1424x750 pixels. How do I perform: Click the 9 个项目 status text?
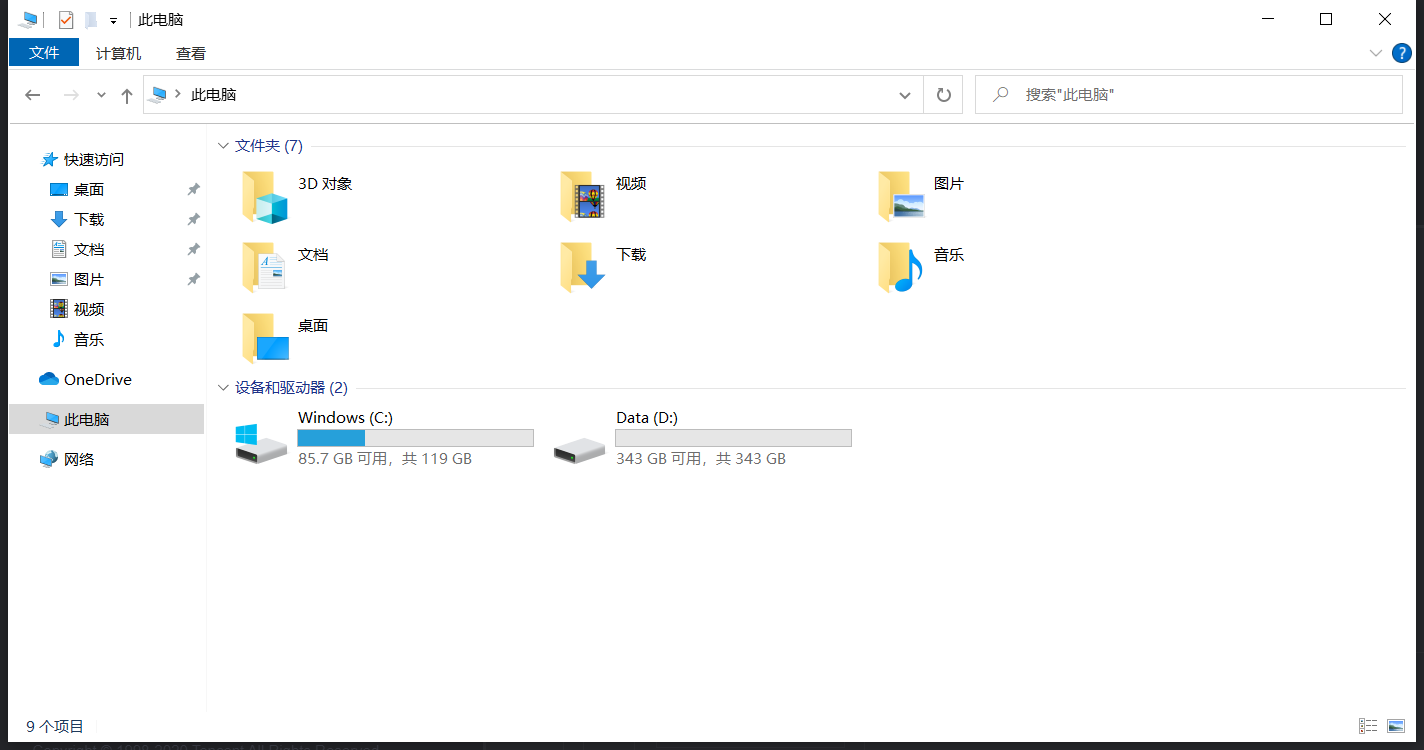[55, 727]
